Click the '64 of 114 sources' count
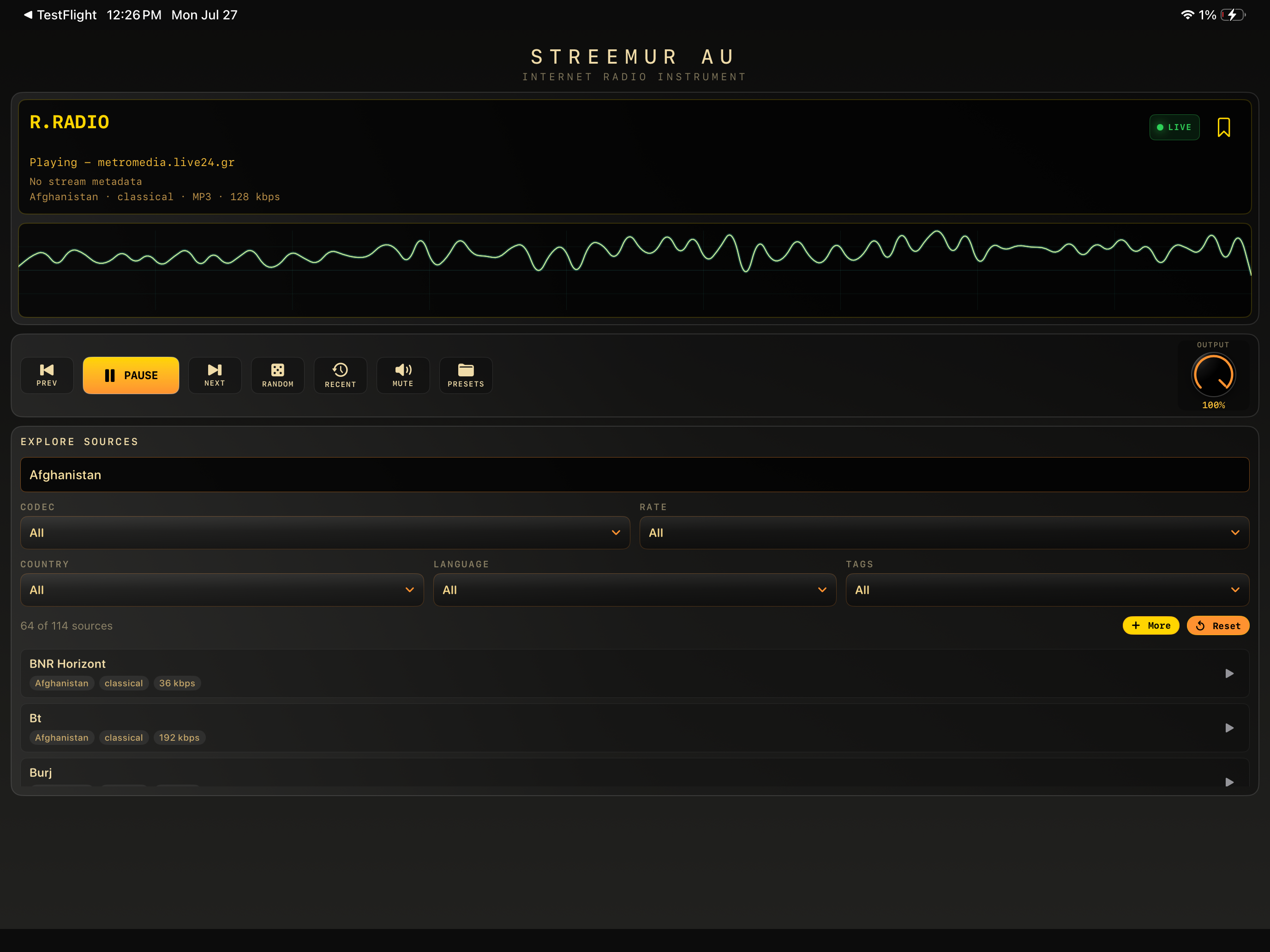 pos(66,625)
